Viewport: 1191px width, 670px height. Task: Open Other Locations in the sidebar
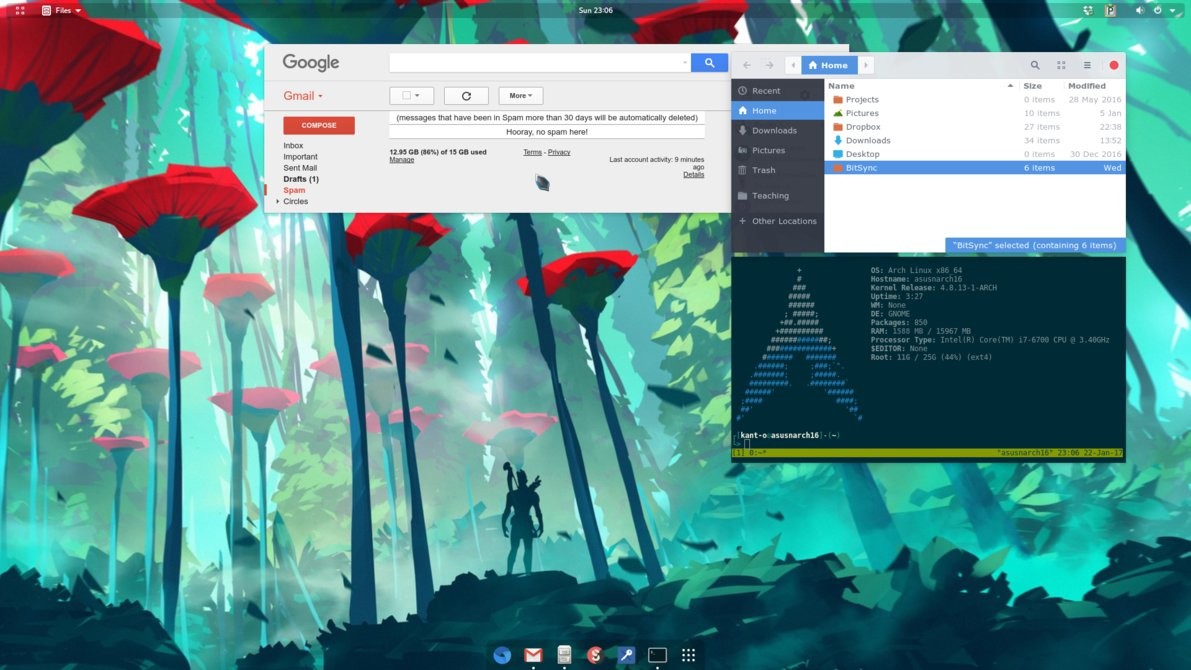(778, 221)
